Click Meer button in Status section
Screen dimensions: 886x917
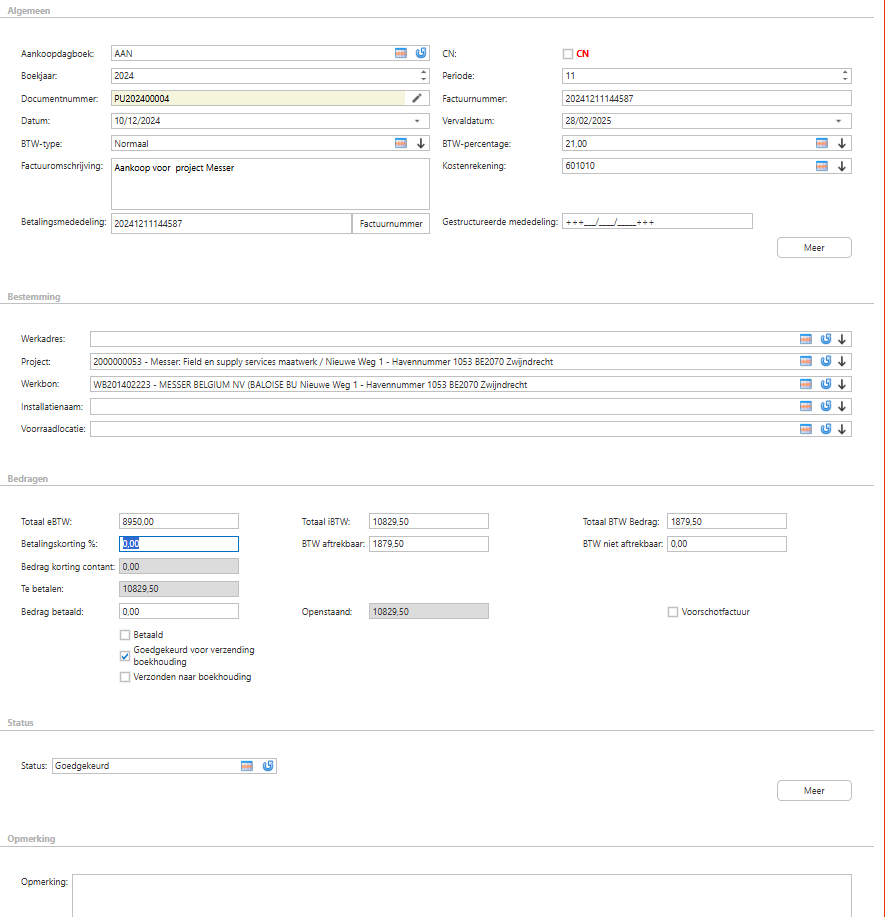tap(814, 791)
